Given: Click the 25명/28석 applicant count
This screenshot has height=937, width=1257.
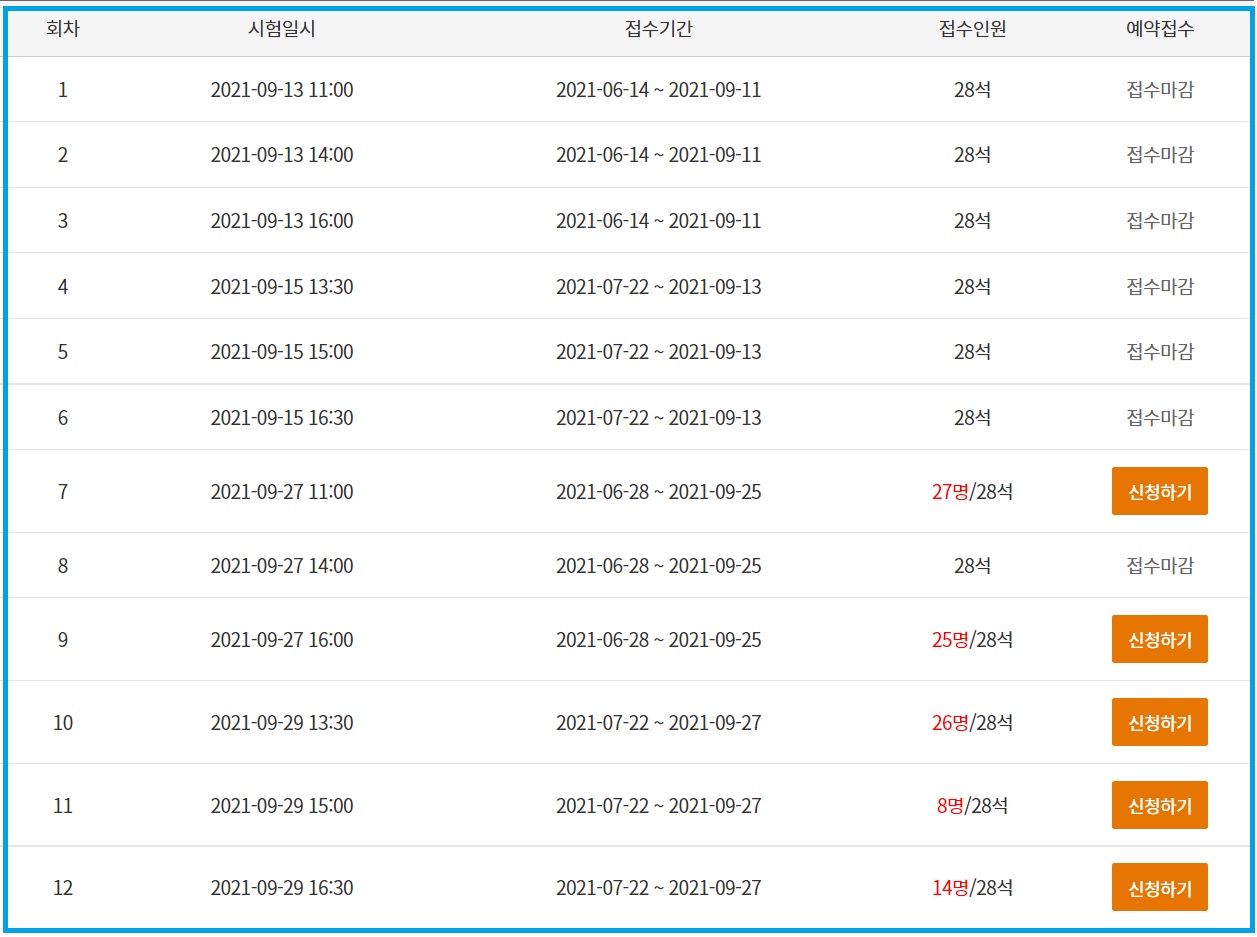Looking at the screenshot, I should pyautogui.click(x=972, y=640).
